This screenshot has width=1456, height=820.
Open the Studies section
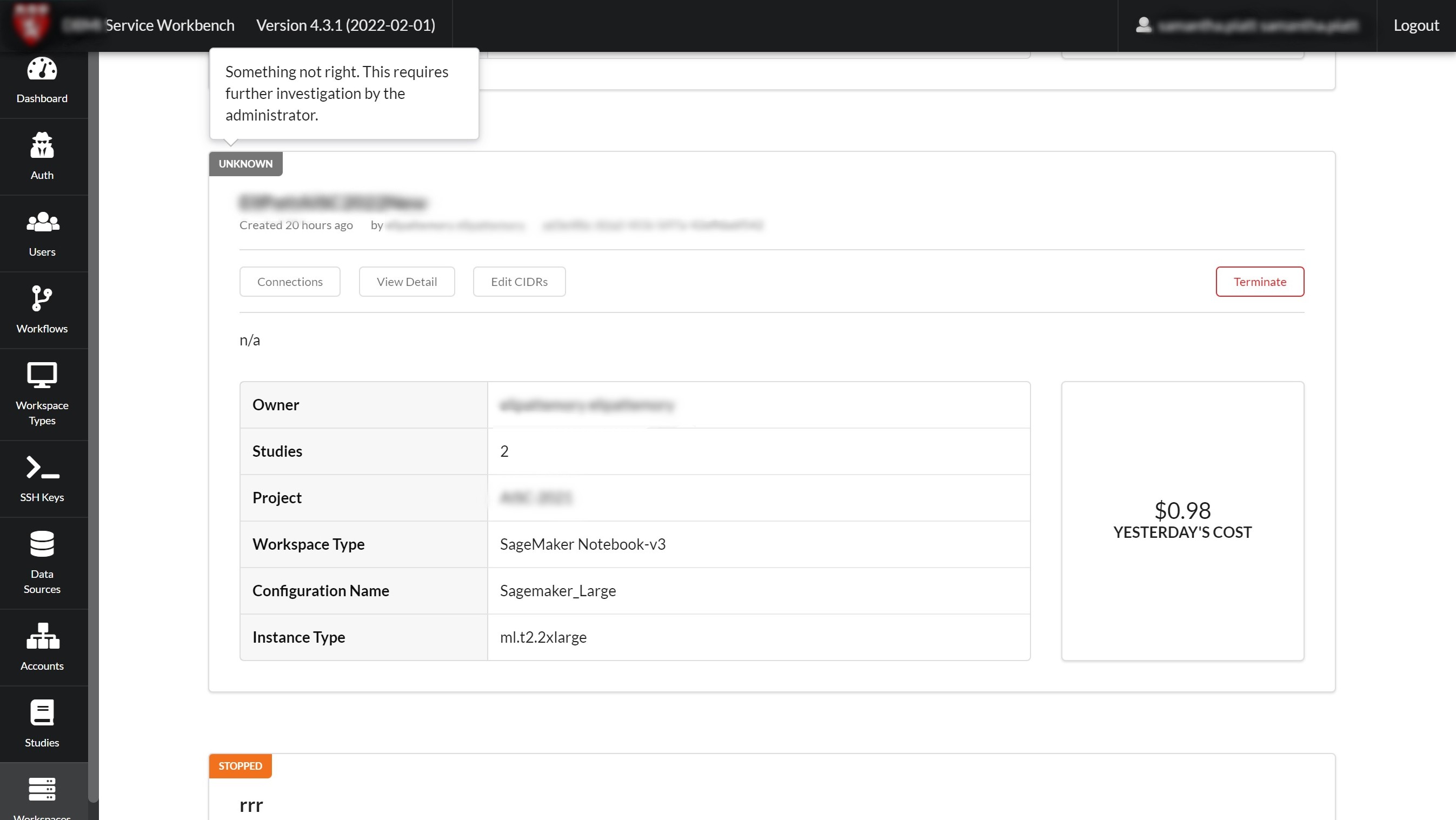click(42, 724)
